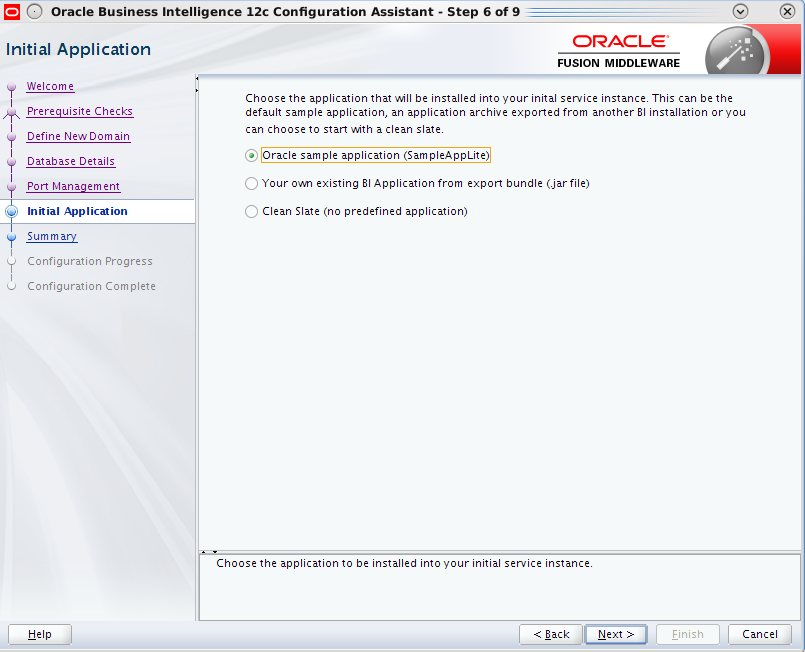Screen dimensions: 805x652
Task: Click the Prerequisite Checks step bullet icon
Action: click(11, 112)
